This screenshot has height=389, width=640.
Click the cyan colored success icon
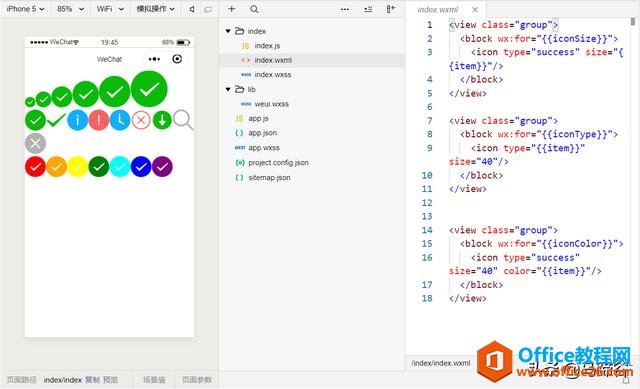pyautogui.click(x=120, y=167)
